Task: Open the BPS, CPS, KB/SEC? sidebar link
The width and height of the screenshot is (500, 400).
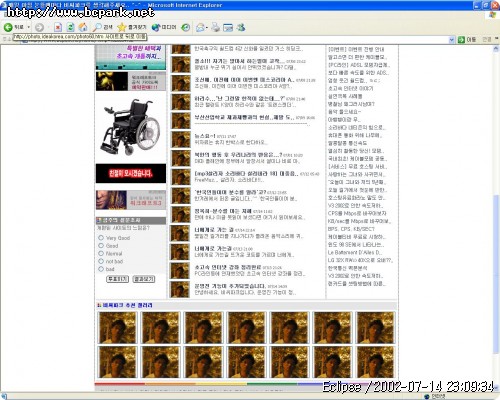Action: click(x=351, y=229)
